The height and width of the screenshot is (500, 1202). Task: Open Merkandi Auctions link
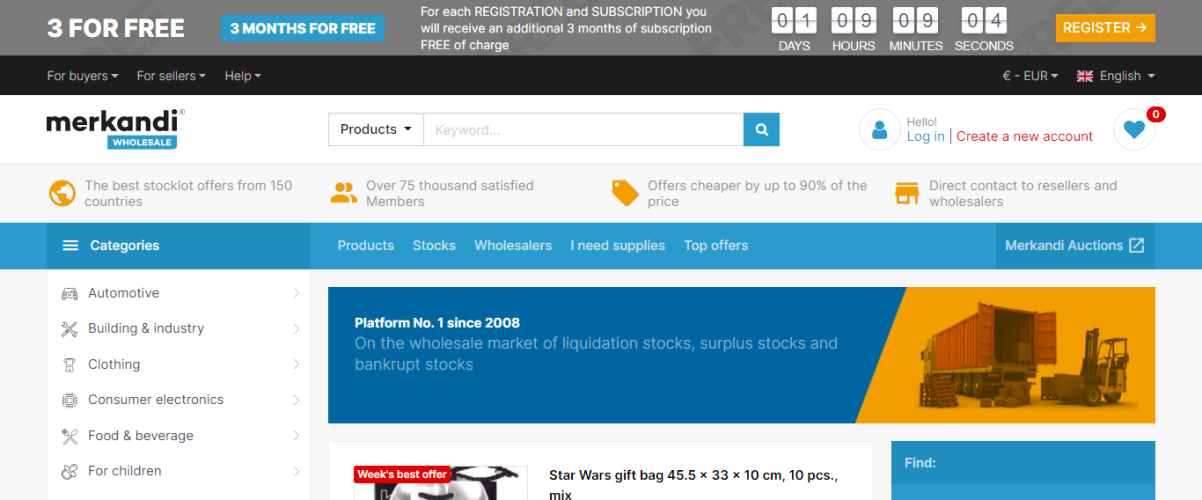pos(1075,245)
